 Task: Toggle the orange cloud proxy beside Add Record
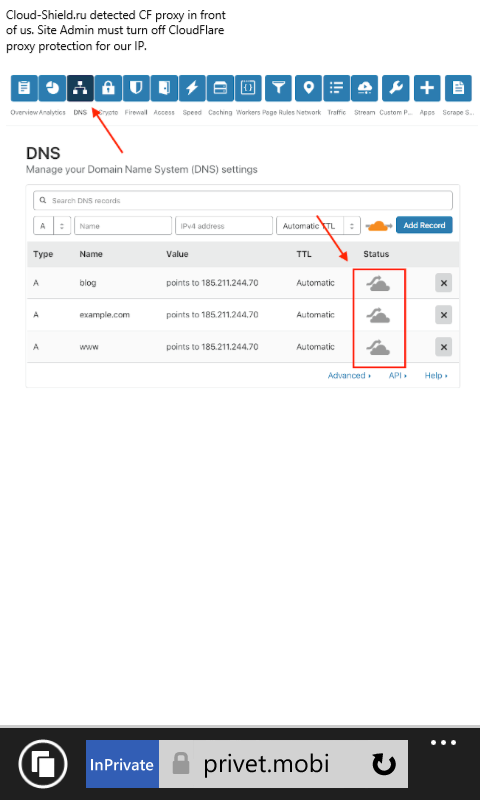click(x=378, y=226)
